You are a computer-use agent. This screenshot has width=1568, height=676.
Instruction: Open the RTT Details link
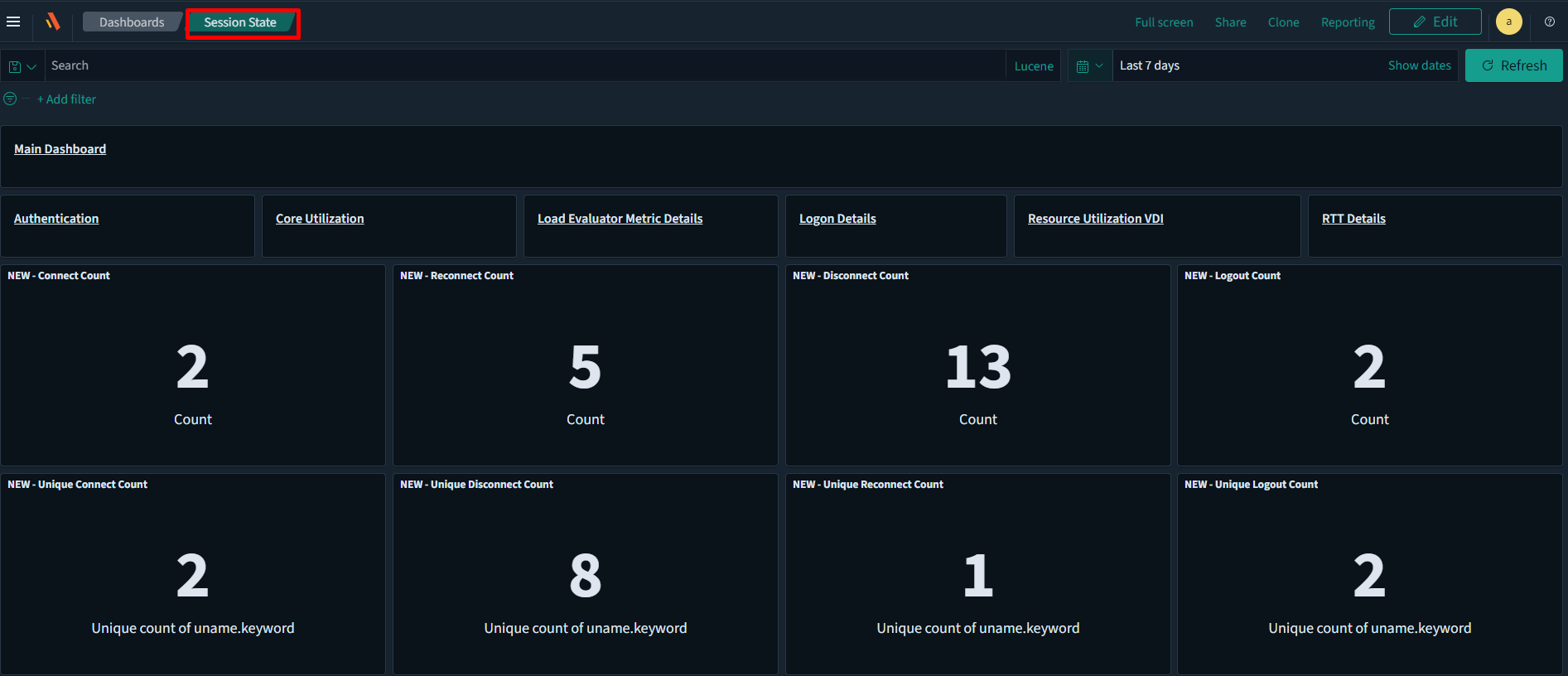(x=1353, y=219)
